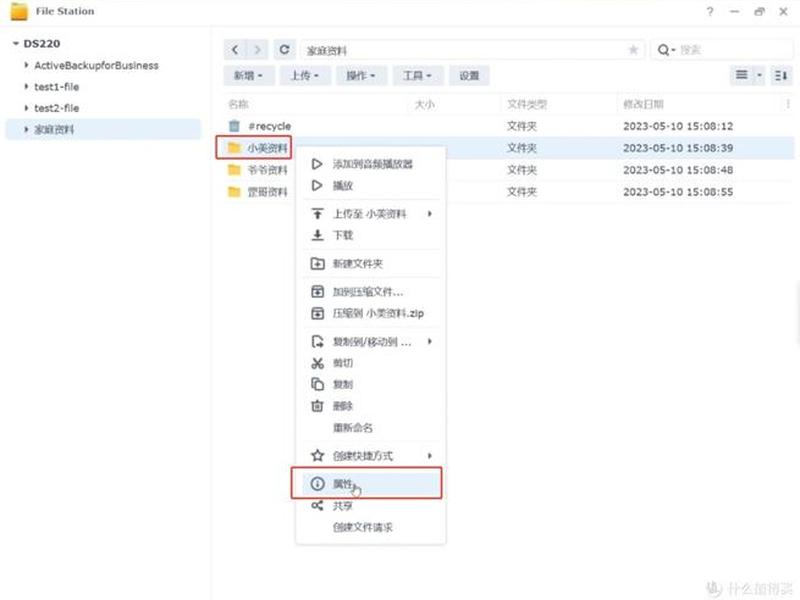This screenshot has height=600, width=800.
Task: Open the view mode dropdown arrow
Action: 759,76
